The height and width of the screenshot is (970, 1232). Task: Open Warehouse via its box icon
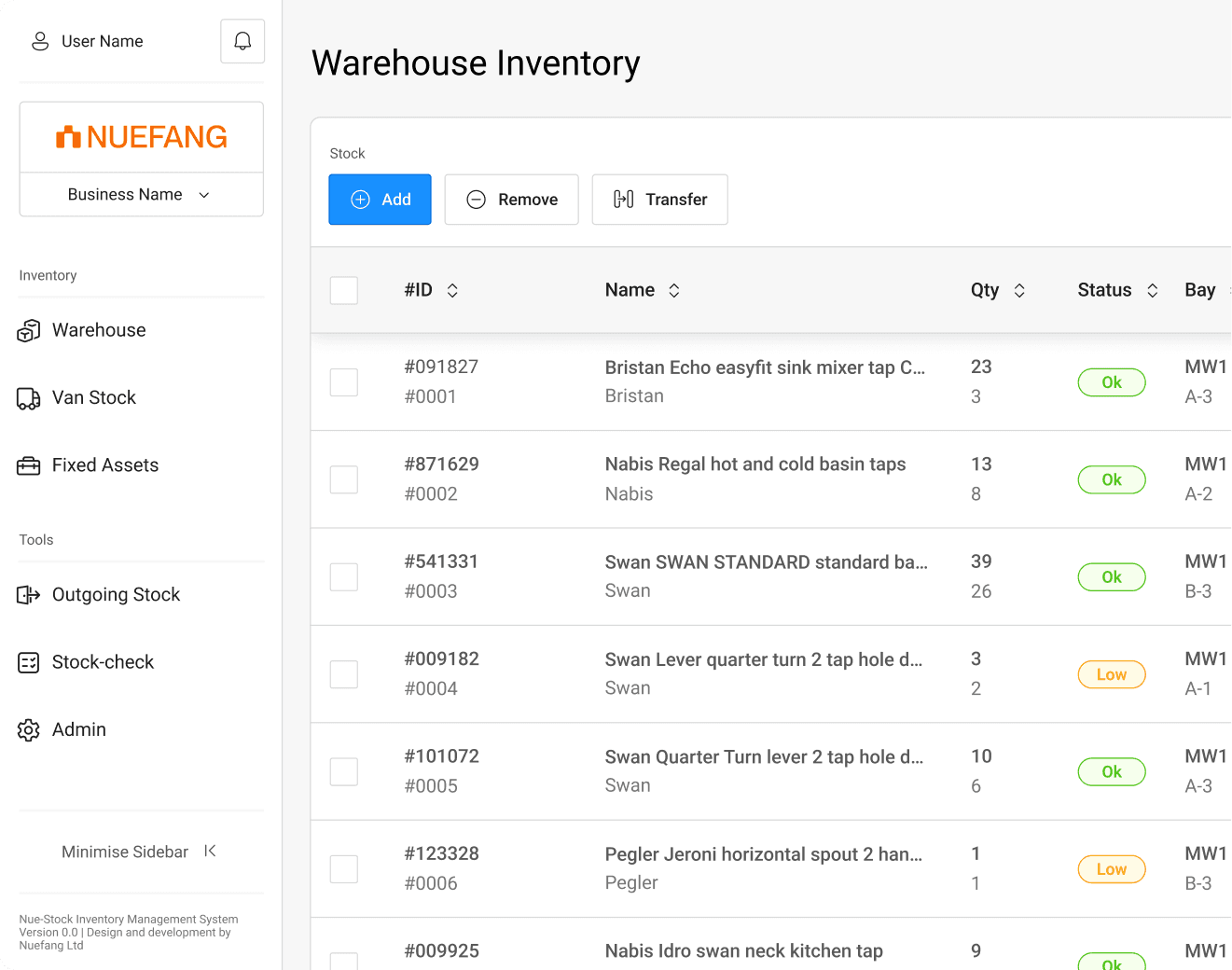tap(29, 331)
